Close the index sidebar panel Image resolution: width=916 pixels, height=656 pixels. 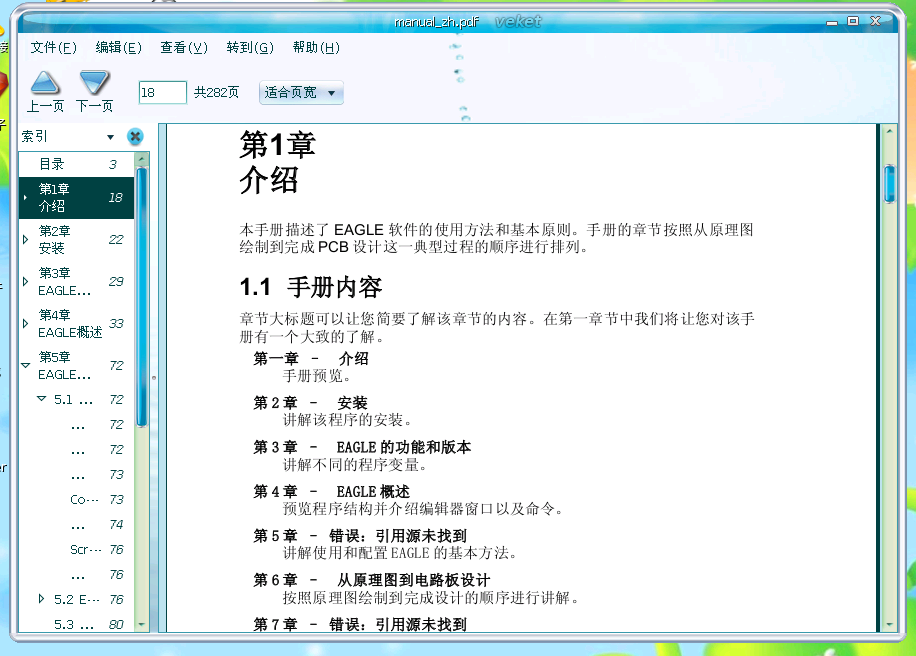tap(135, 137)
